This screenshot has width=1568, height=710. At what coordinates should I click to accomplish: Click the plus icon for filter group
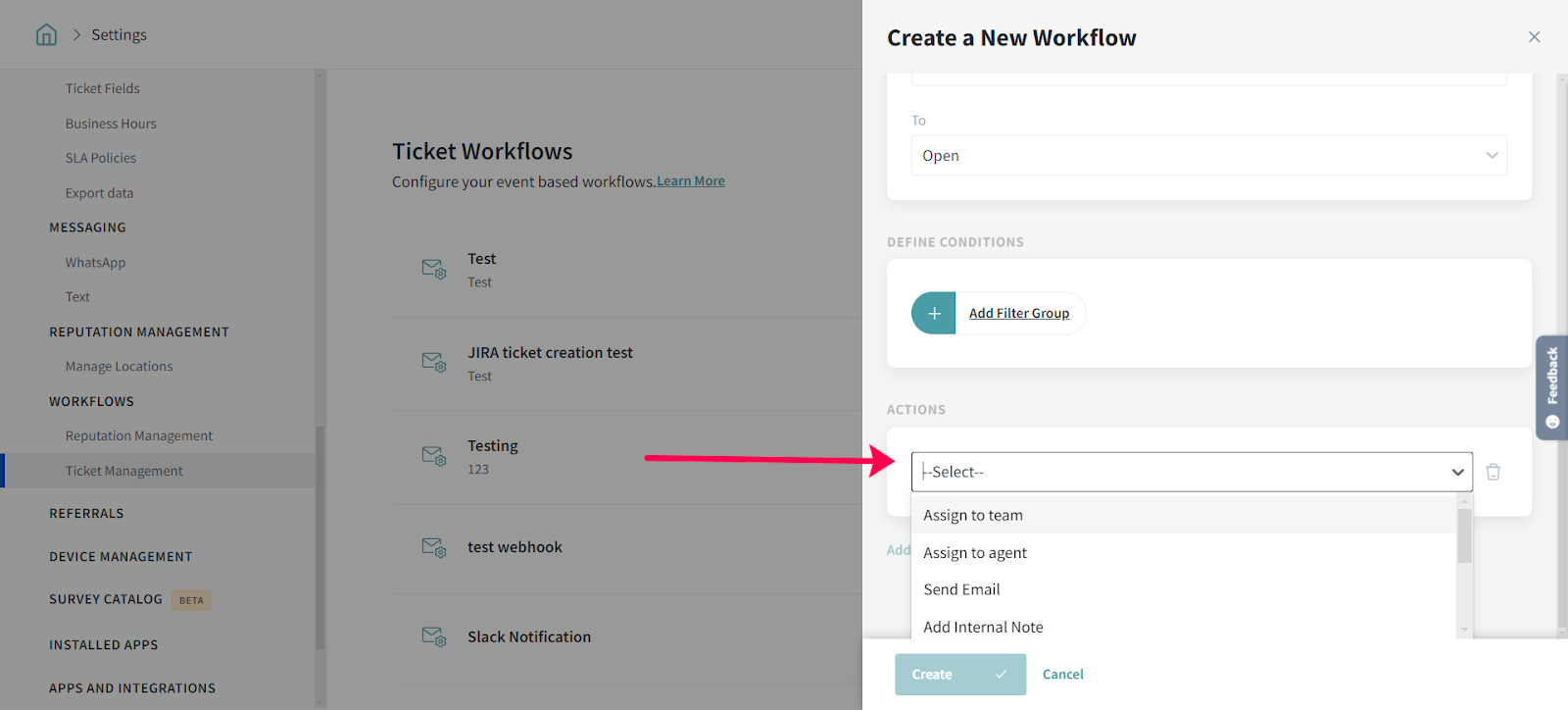934,314
